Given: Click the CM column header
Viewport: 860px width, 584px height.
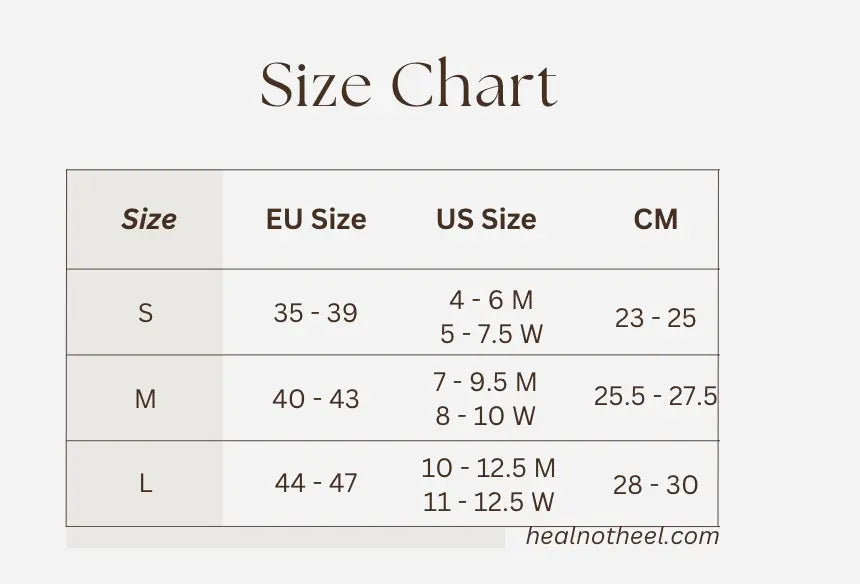Looking at the screenshot, I should coord(655,219).
